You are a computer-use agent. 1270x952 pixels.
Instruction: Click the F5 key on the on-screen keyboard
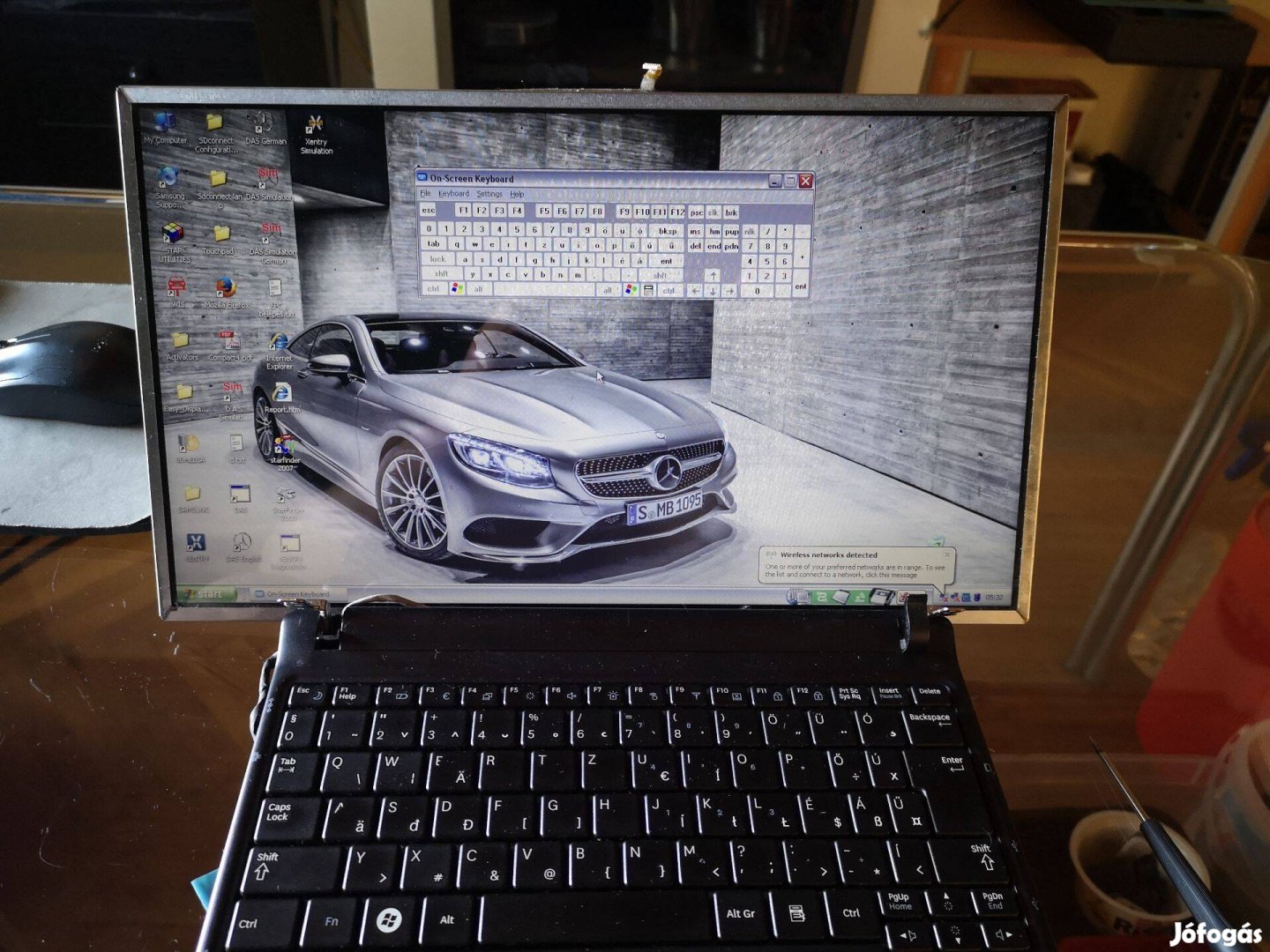coord(544,211)
